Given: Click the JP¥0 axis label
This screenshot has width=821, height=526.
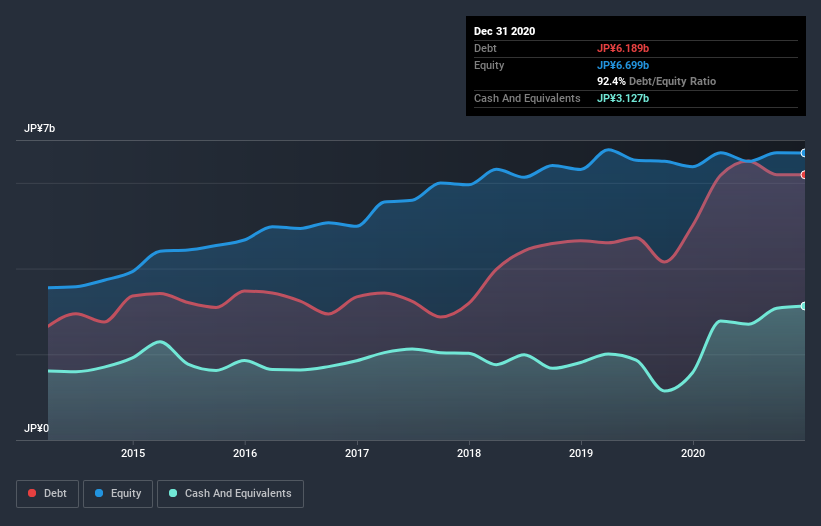Looking at the screenshot, I should 36,428.
